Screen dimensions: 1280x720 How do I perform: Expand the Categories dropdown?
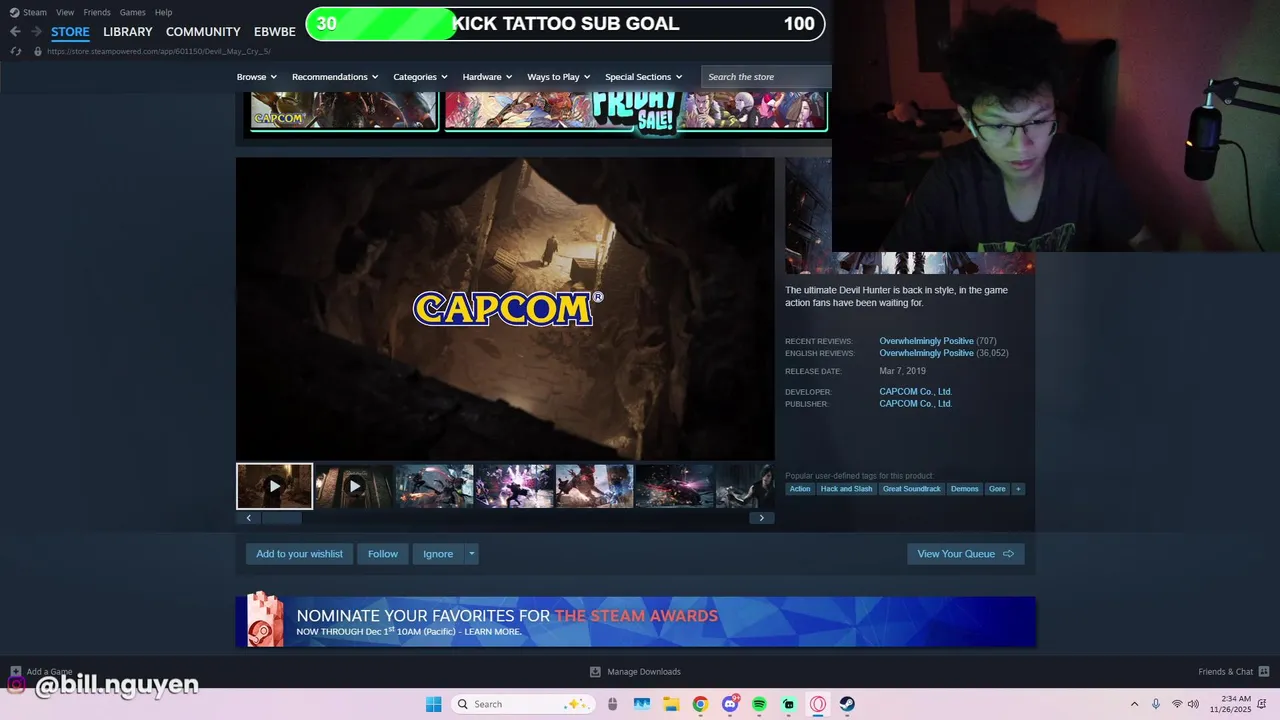click(x=420, y=77)
